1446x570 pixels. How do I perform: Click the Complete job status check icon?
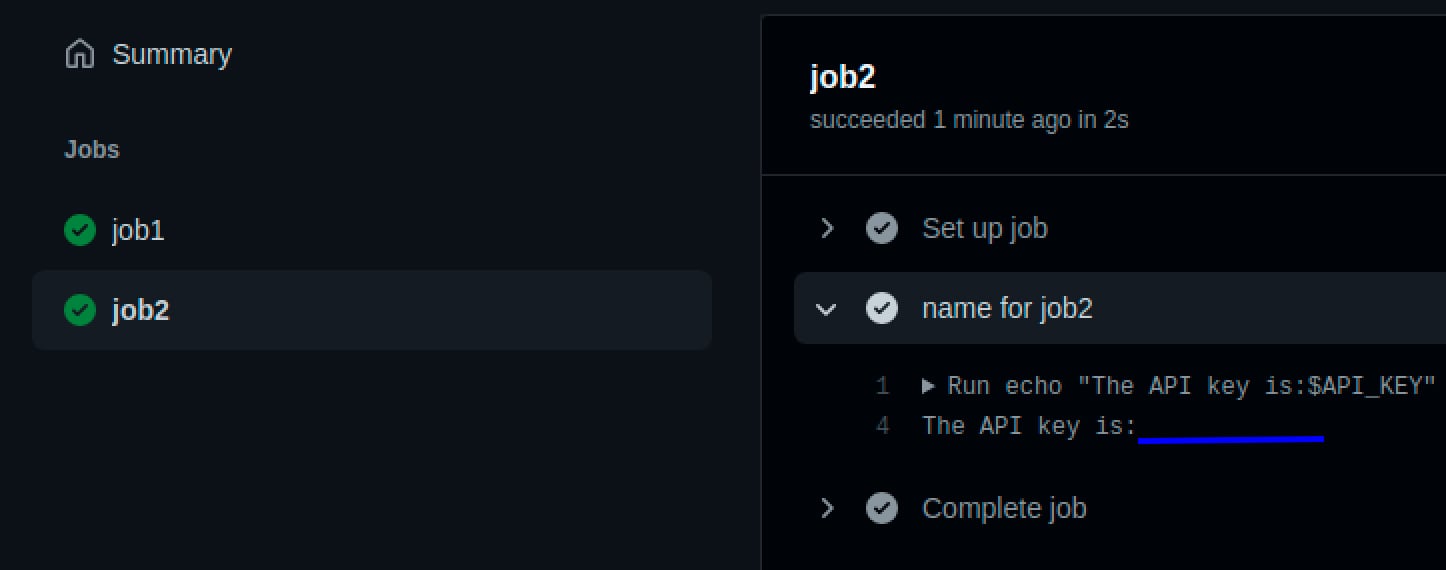pos(881,508)
